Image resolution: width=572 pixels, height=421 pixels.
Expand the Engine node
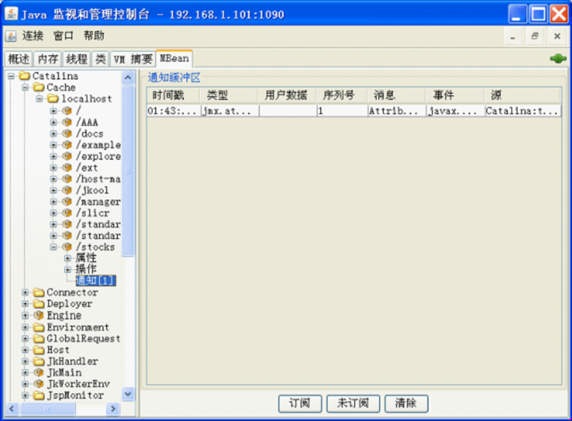[x=25, y=315]
